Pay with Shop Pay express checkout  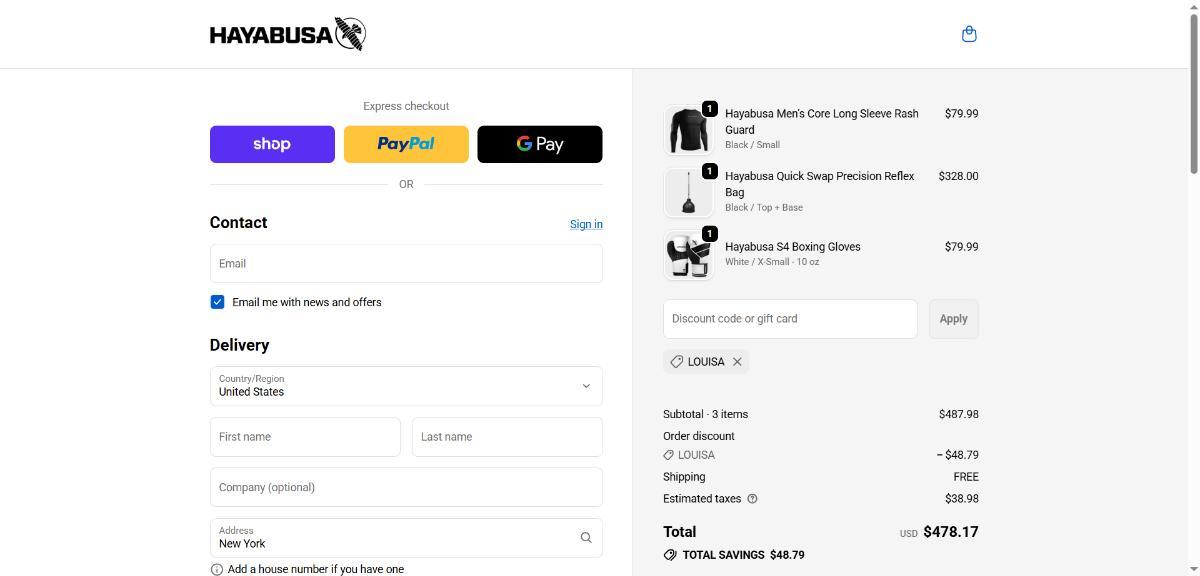point(272,144)
